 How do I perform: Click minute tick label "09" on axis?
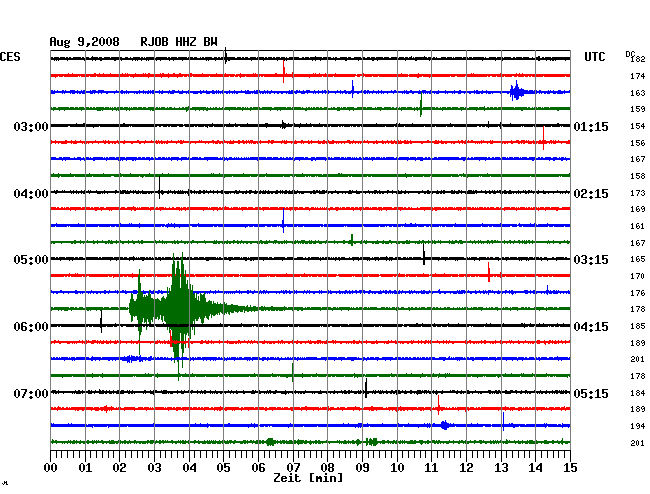tap(362, 467)
